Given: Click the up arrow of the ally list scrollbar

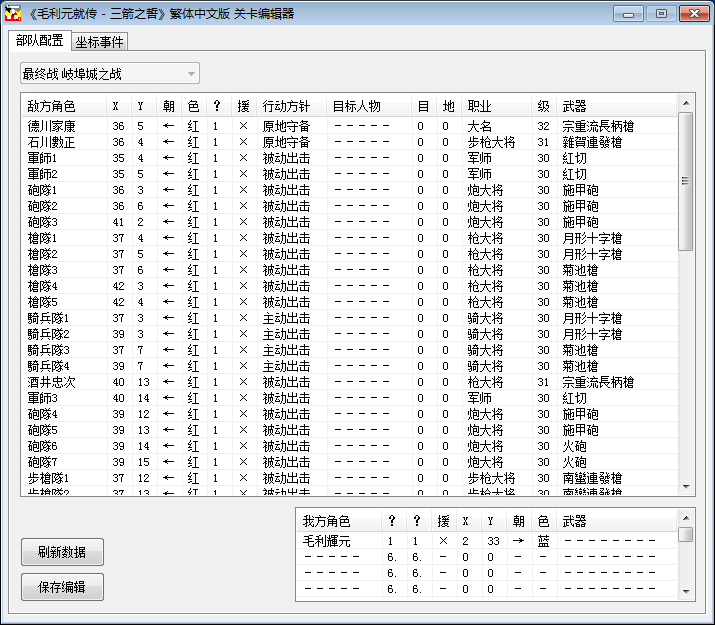Looking at the screenshot, I should pyautogui.click(x=686, y=518).
